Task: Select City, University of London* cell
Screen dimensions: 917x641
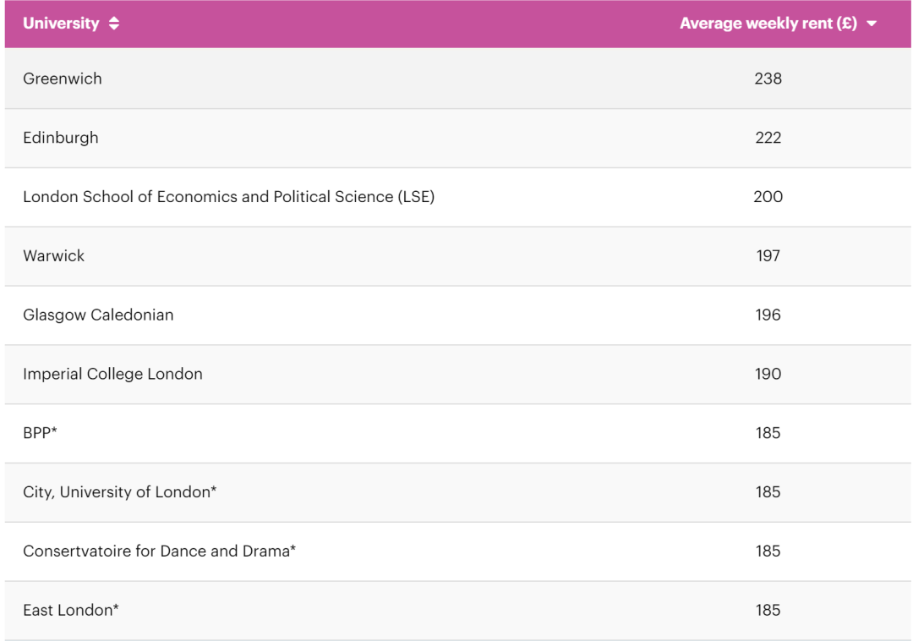Action: [120, 492]
